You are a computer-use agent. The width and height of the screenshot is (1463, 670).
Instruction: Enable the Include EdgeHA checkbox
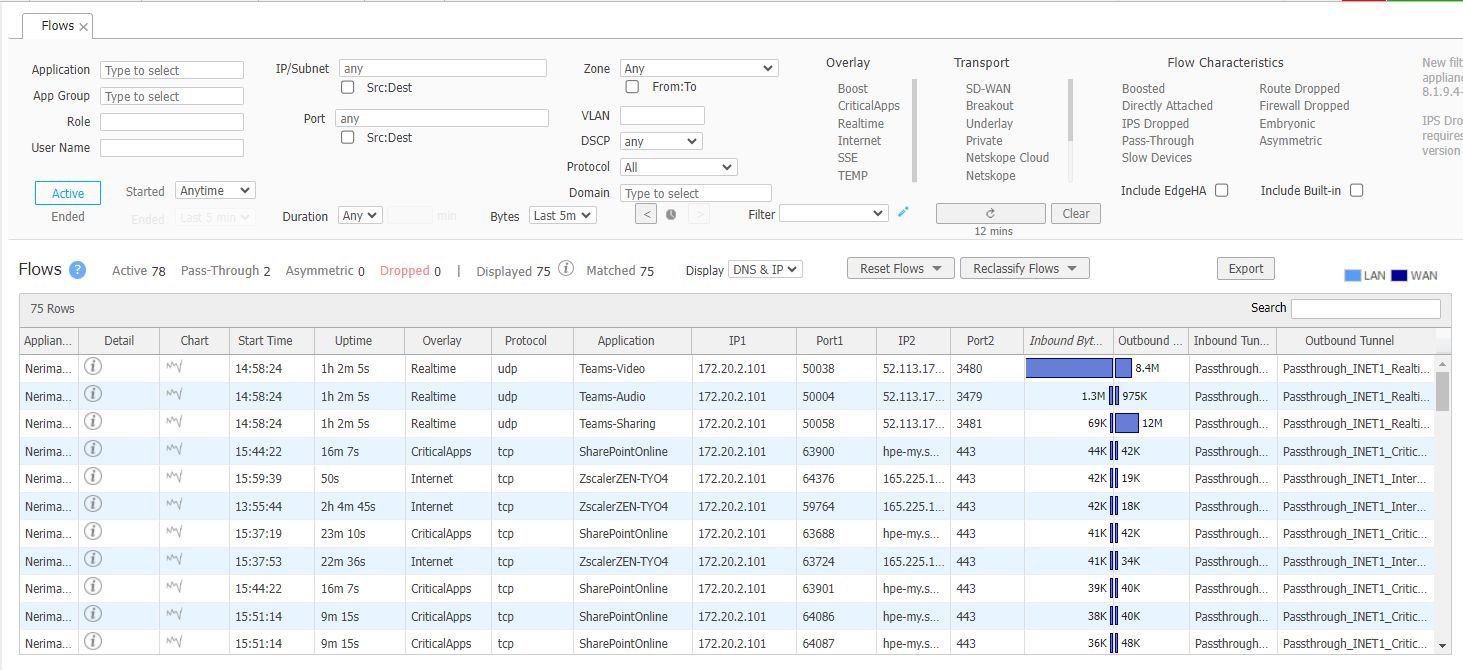(x=1221, y=190)
